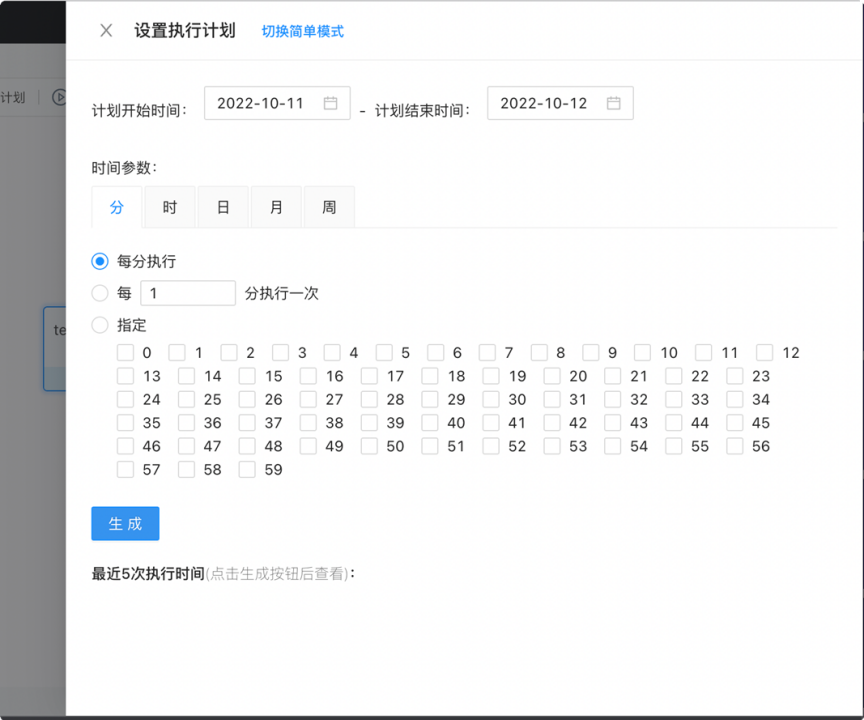This screenshot has height=720, width=864.
Task: Switch to simple mode via 切换简单模式
Action: [x=302, y=31]
